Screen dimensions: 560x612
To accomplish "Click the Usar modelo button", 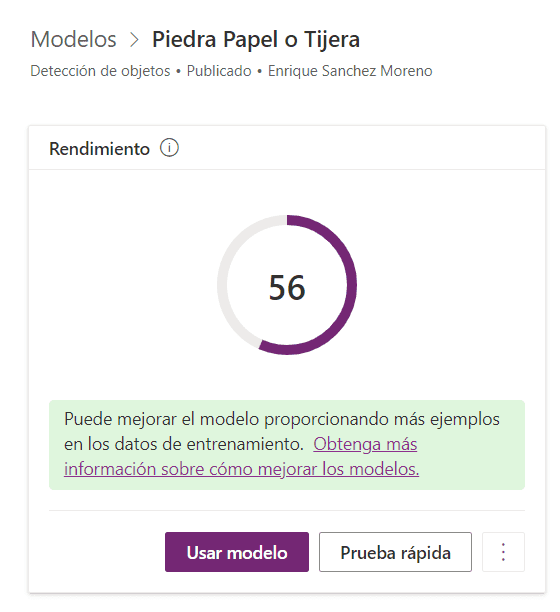I will [237, 552].
